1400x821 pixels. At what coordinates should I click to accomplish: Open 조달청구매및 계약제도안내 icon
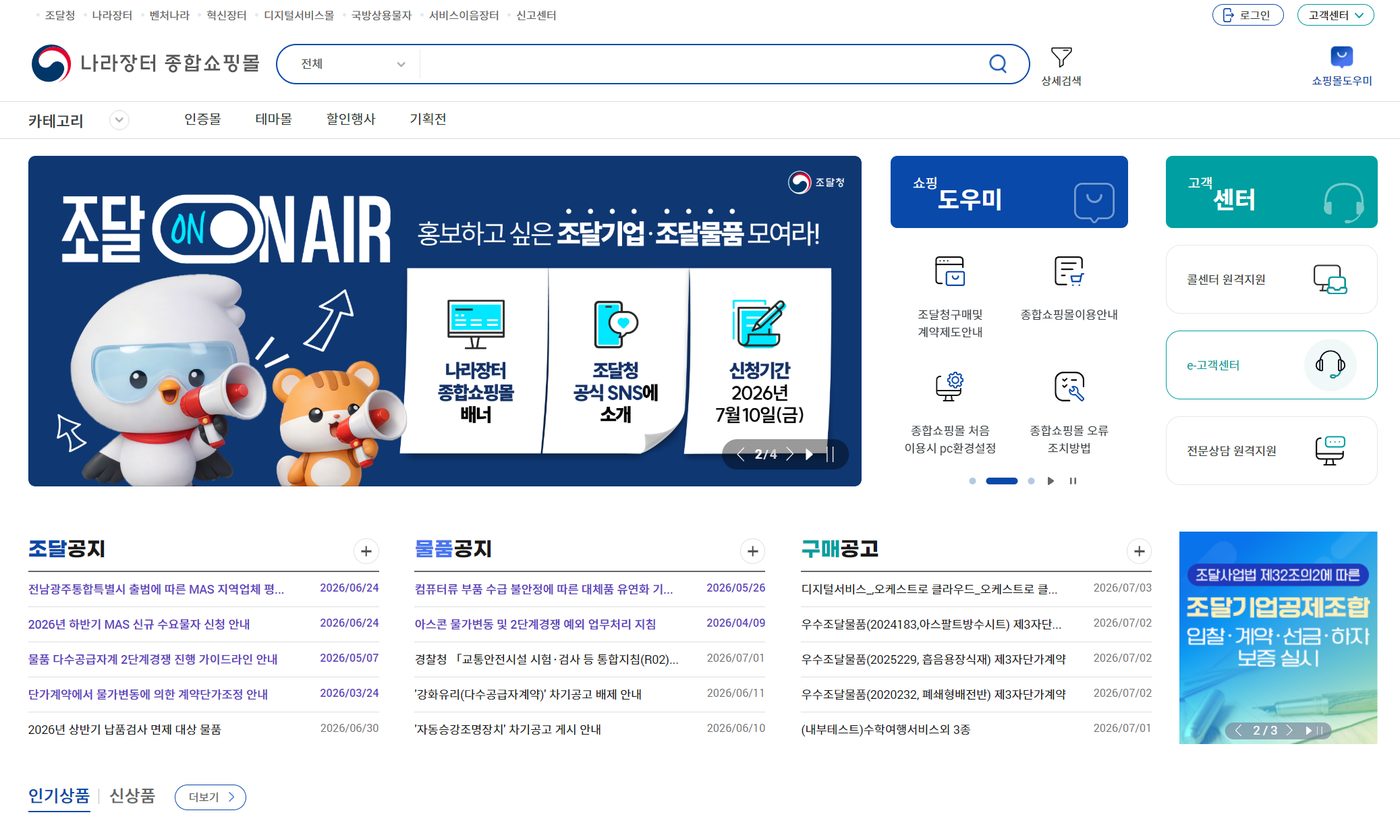click(950, 271)
